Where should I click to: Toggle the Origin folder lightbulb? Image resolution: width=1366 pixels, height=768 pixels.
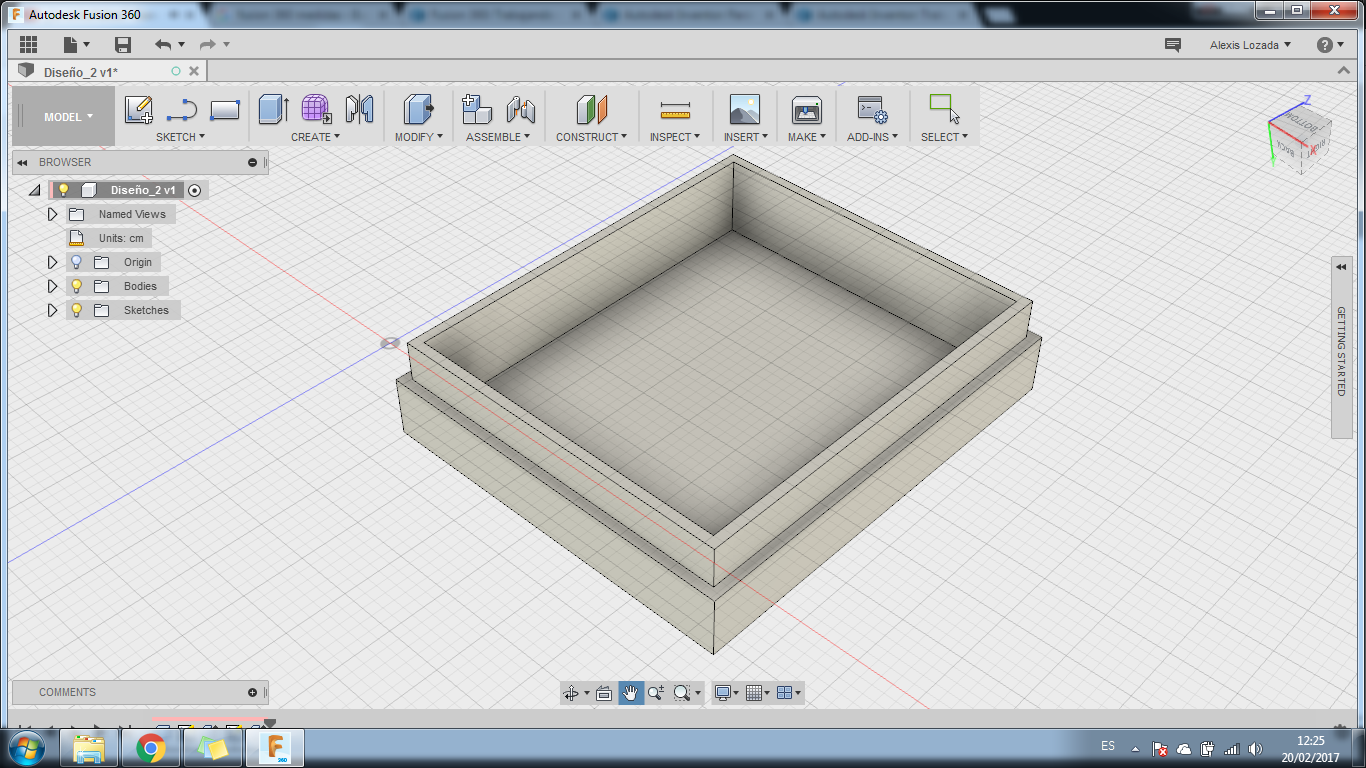[76, 262]
